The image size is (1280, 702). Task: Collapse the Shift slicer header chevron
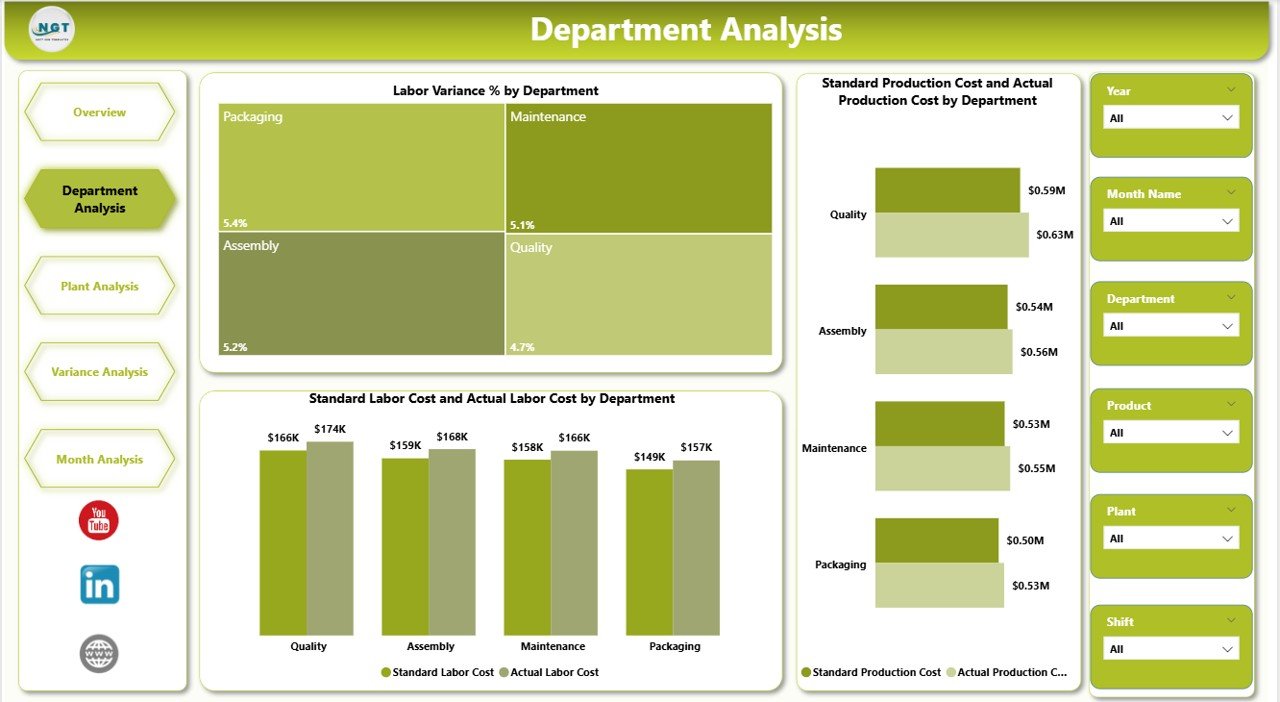[x=1230, y=621]
